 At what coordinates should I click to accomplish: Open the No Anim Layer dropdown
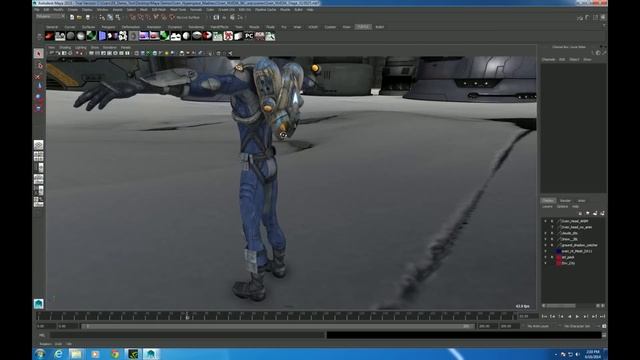pyautogui.click(x=538, y=326)
